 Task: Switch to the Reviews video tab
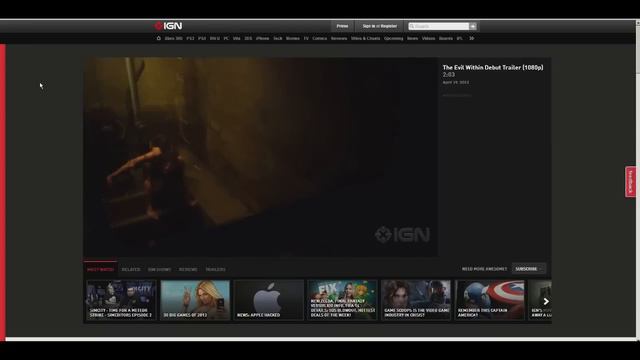(x=188, y=269)
